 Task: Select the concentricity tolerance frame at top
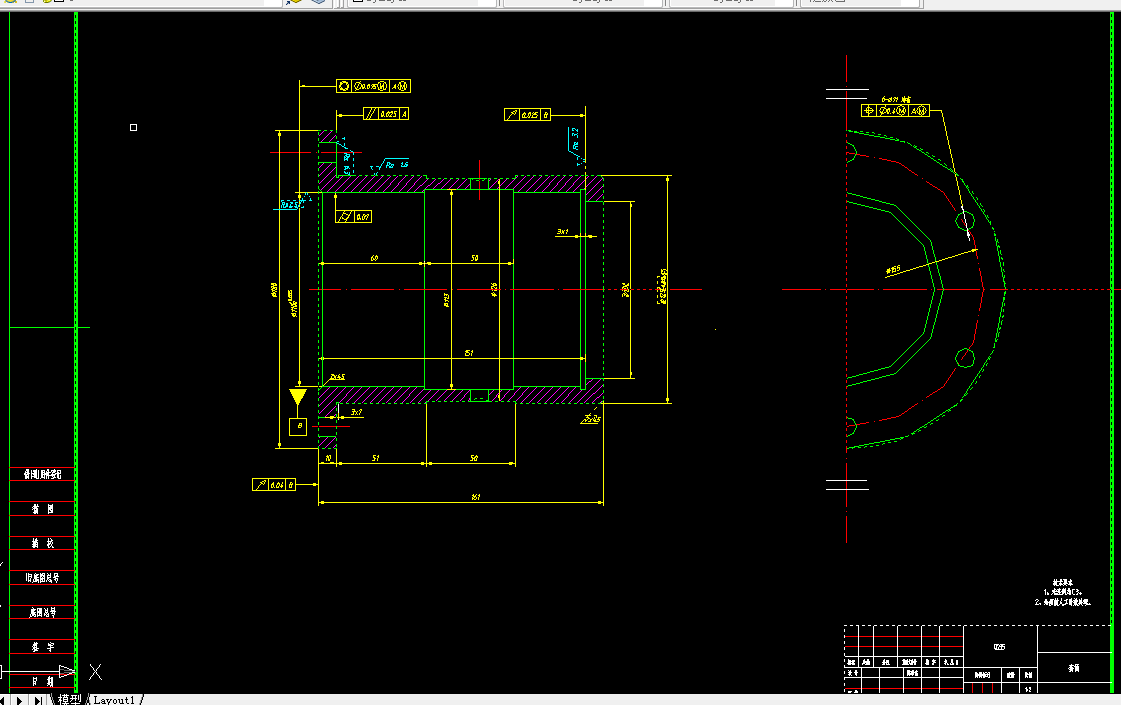click(373, 86)
